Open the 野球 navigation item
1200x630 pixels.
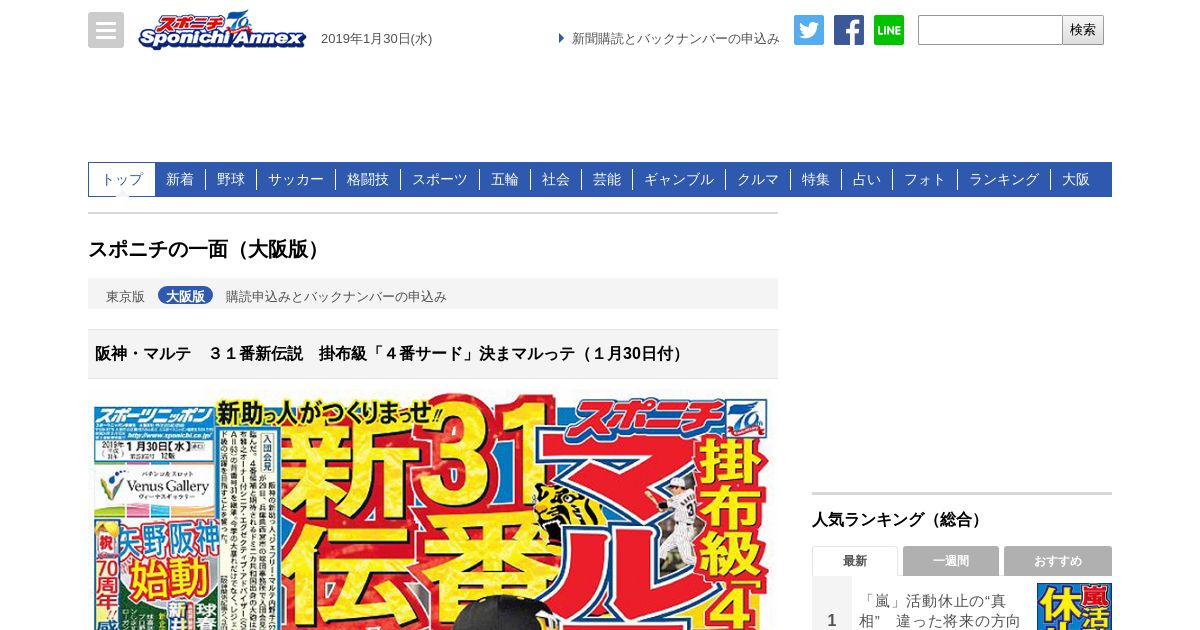[x=231, y=179]
